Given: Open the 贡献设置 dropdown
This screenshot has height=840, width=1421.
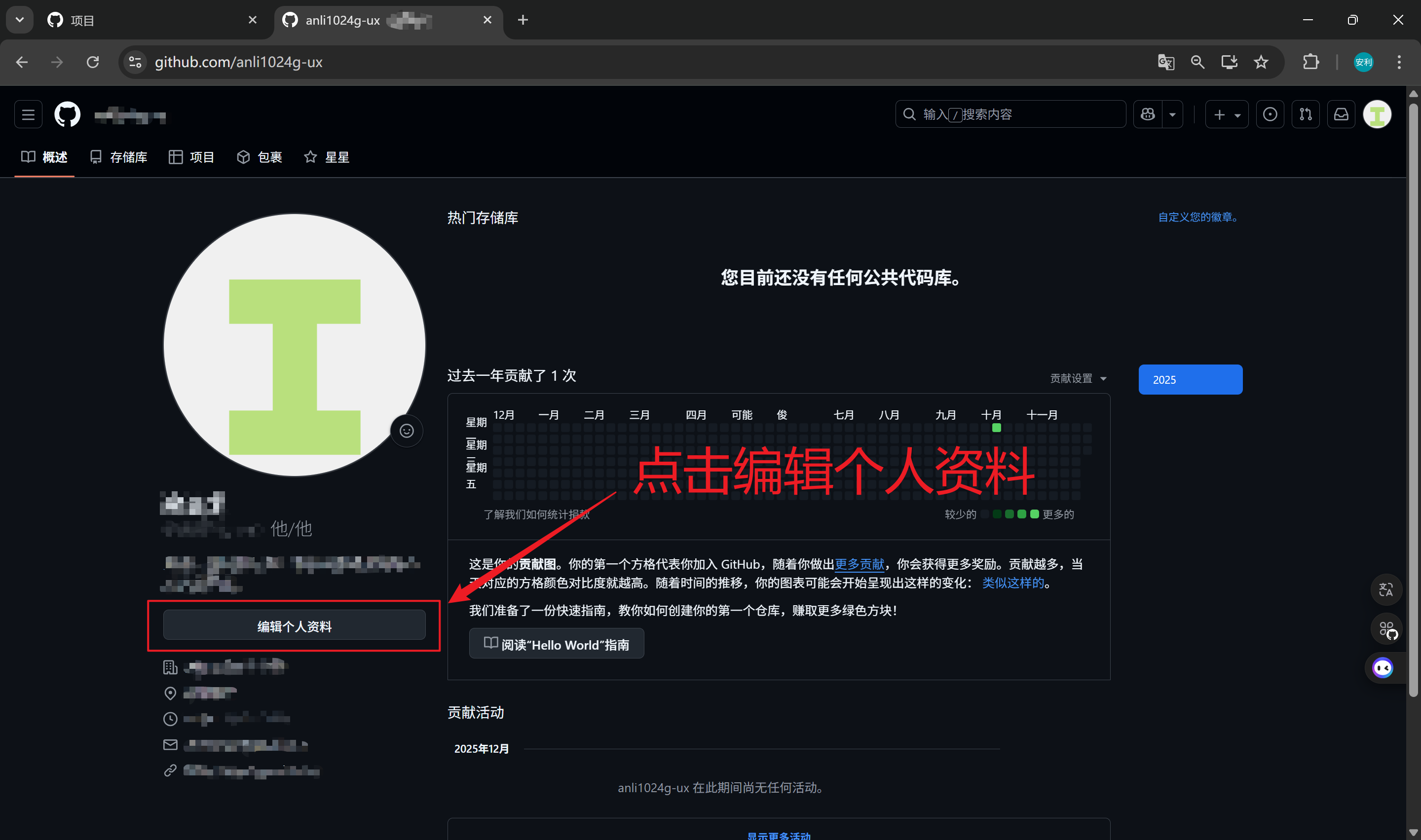Looking at the screenshot, I should tap(1078, 379).
